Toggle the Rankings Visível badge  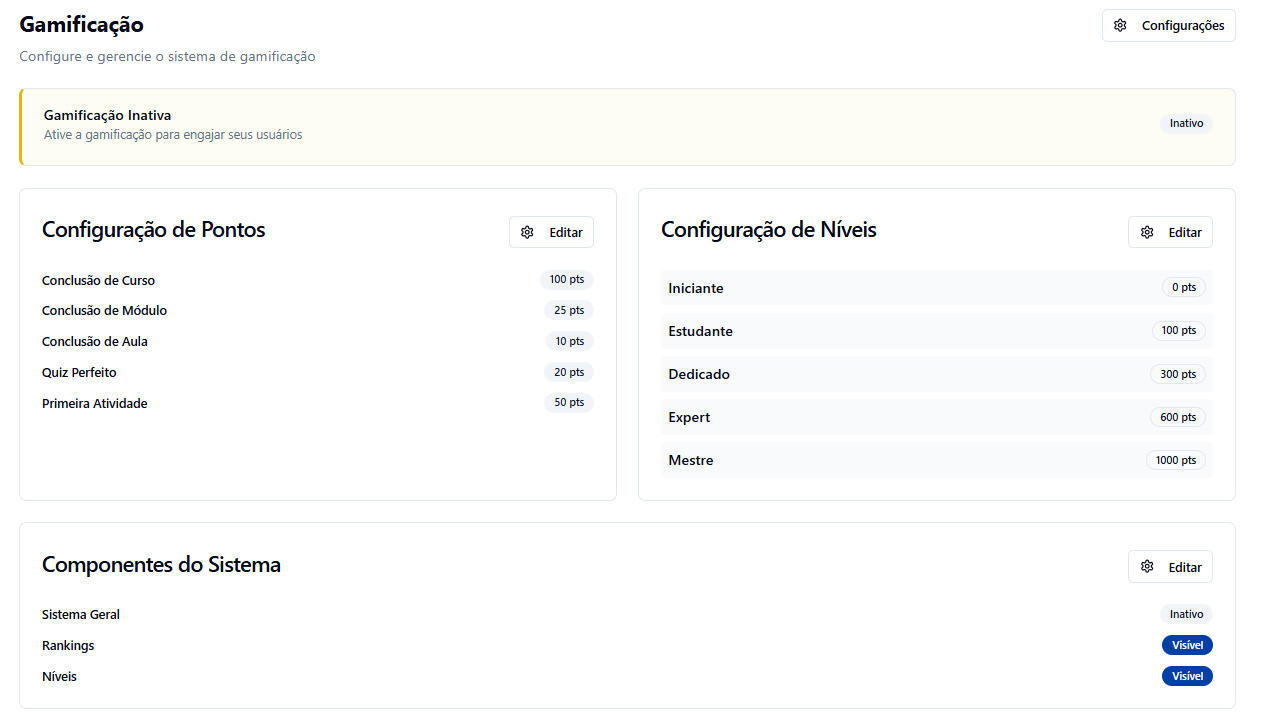(1187, 645)
